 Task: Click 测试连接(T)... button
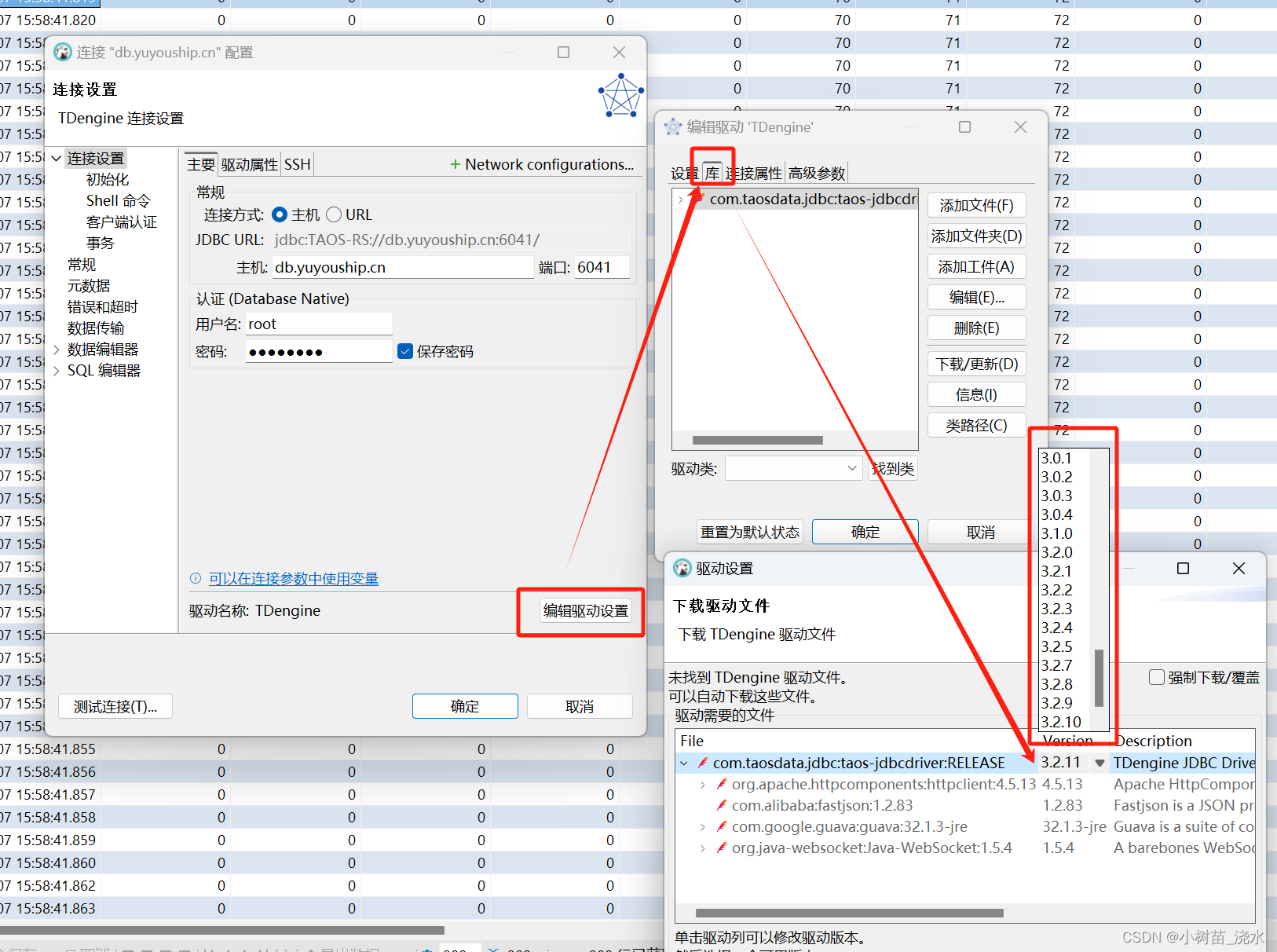pos(115,706)
